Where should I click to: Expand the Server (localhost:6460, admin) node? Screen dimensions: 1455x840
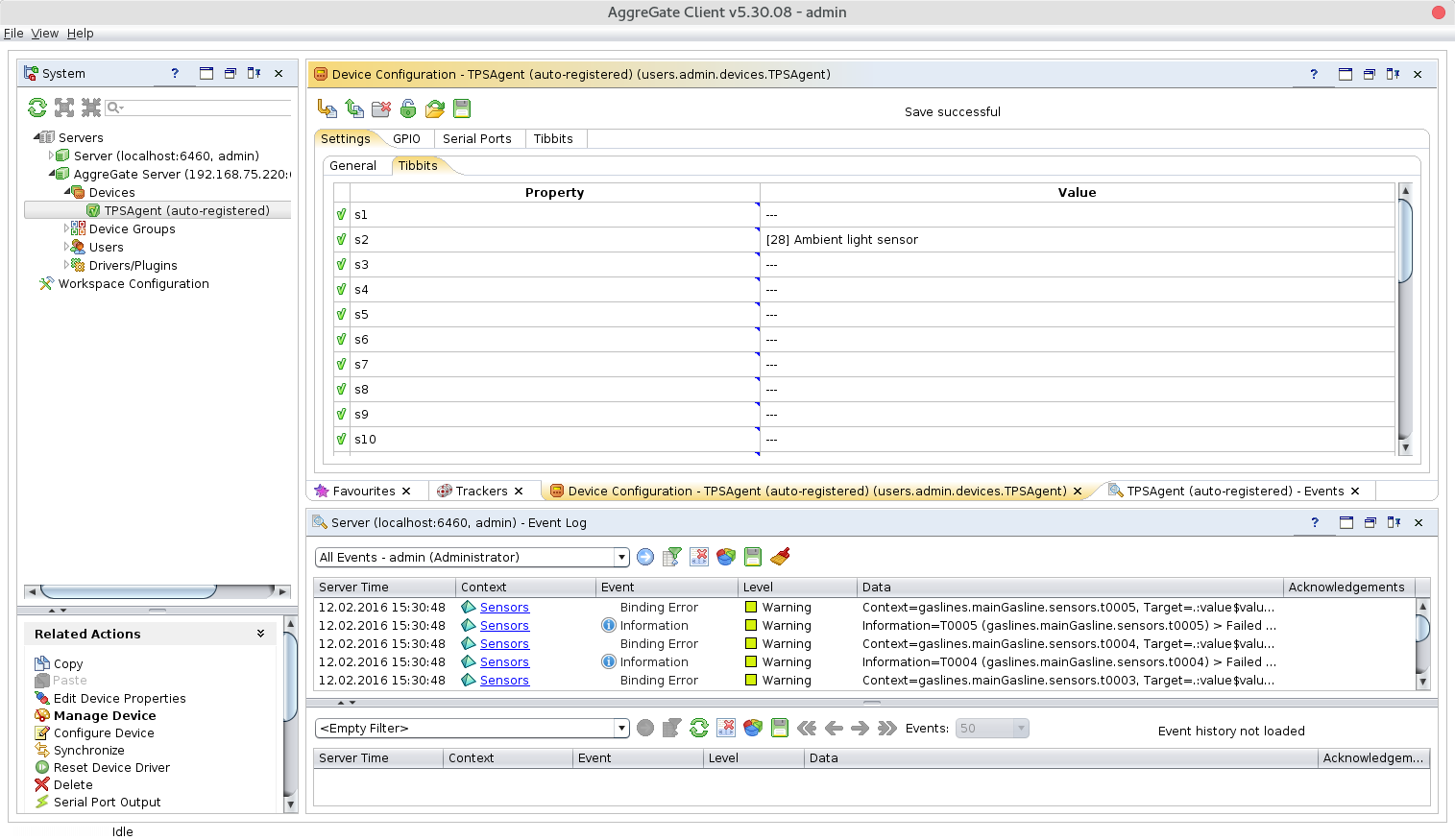pyautogui.click(x=52, y=156)
